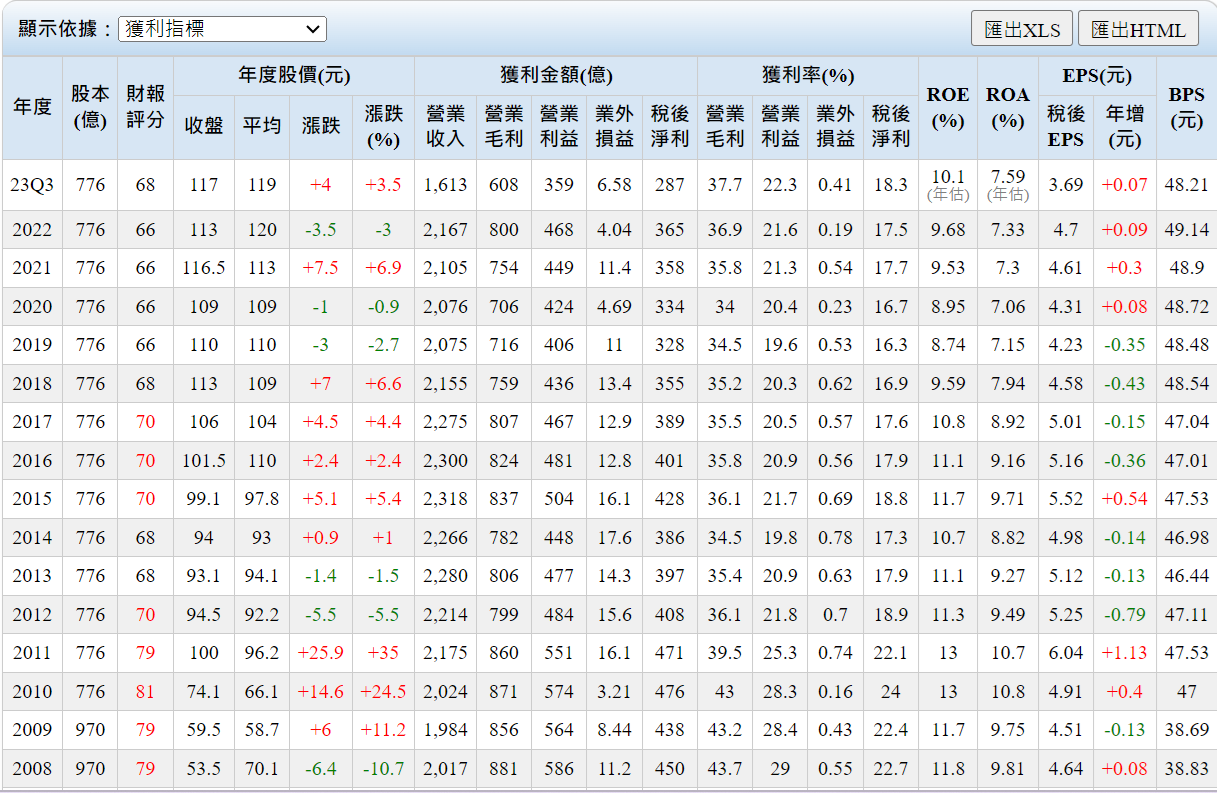Click the 年度 column header
This screenshot has width=1217, height=793.
pos(32,107)
